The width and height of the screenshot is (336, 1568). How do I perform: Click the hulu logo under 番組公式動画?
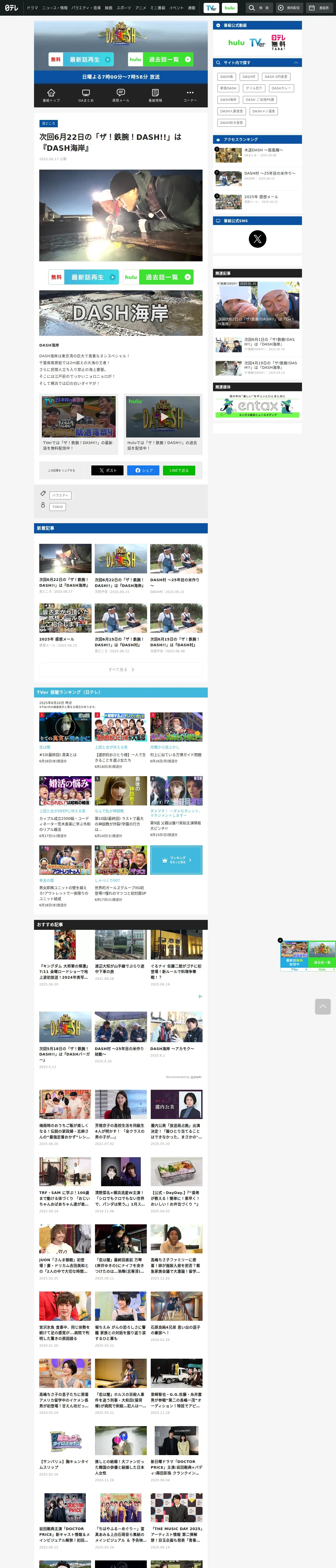click(x=236, y=43)
